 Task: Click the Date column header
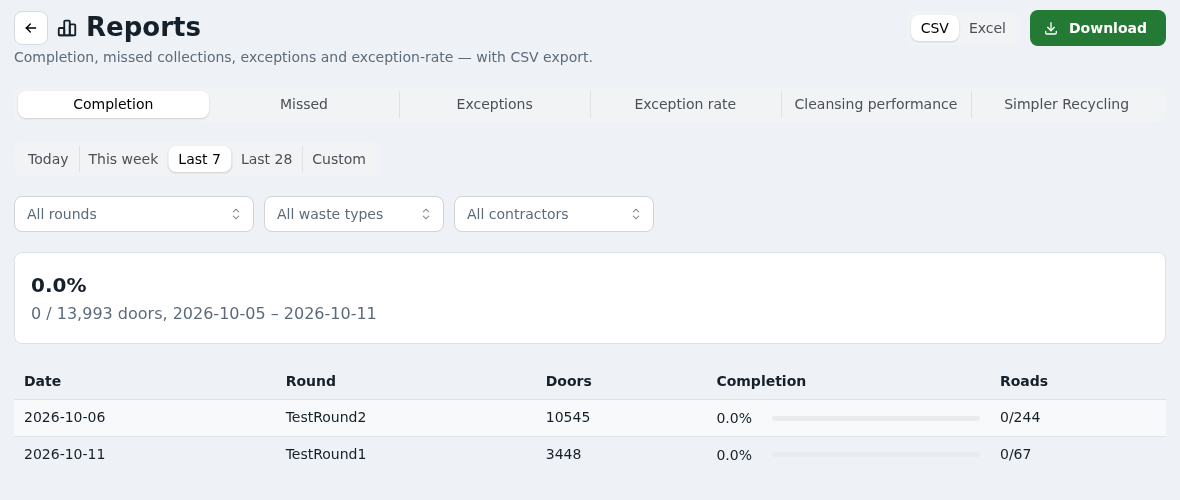click(x=42, y=382)
